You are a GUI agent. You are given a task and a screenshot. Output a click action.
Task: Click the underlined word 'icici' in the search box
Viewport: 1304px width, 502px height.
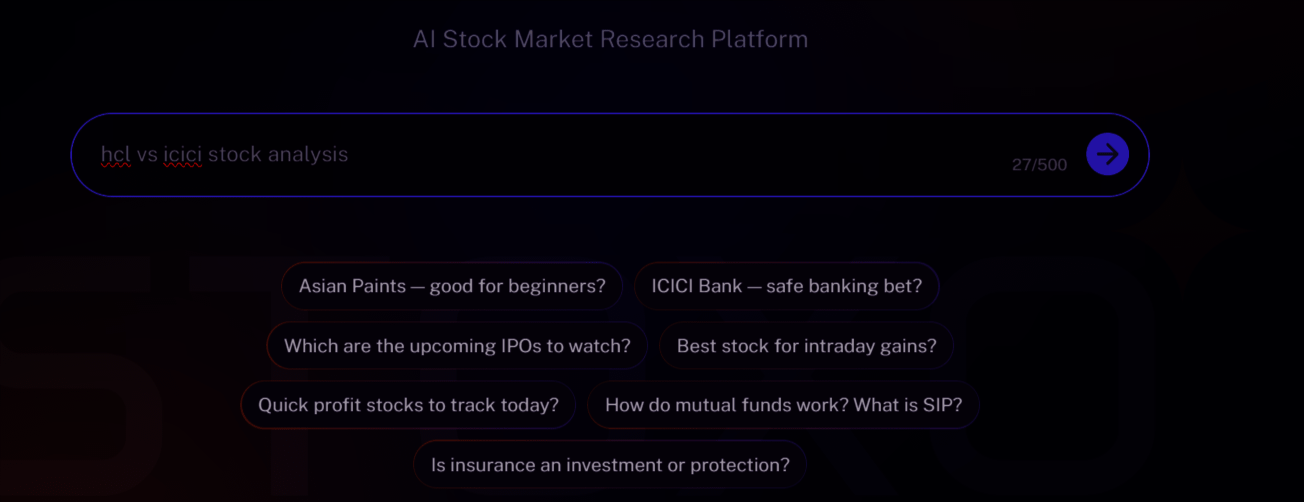tap(183, 155)
